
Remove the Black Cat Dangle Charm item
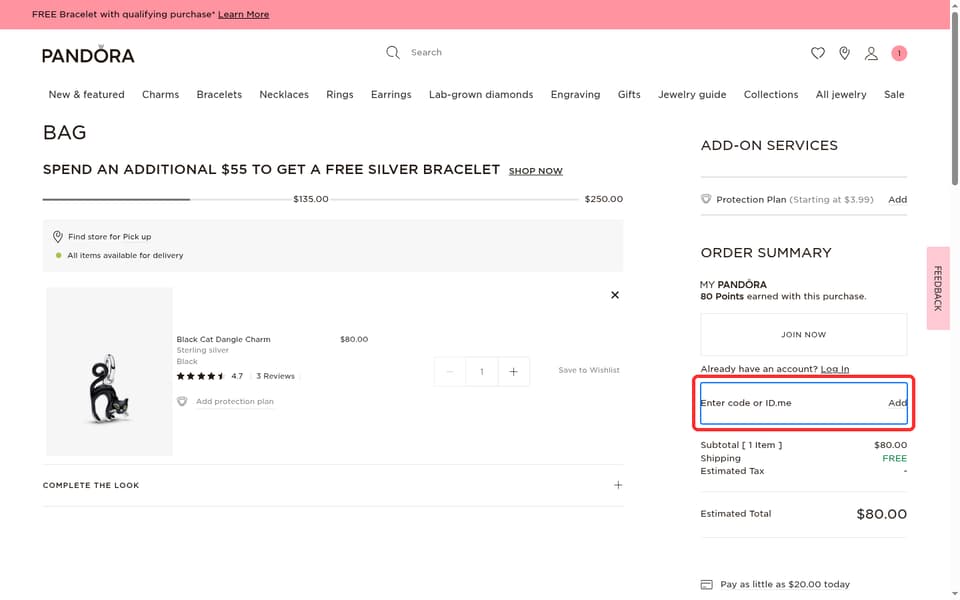615,295
